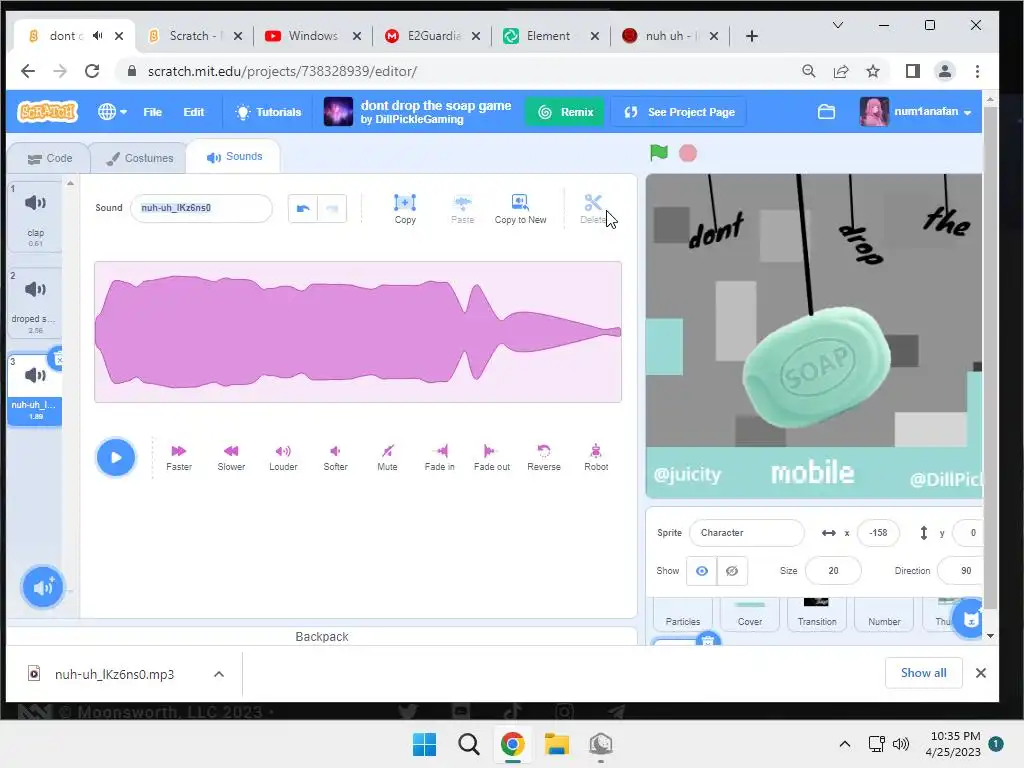The height and width of the screenshot is (768, 1024).
Task: Select the clap sound
Action: 35,217
